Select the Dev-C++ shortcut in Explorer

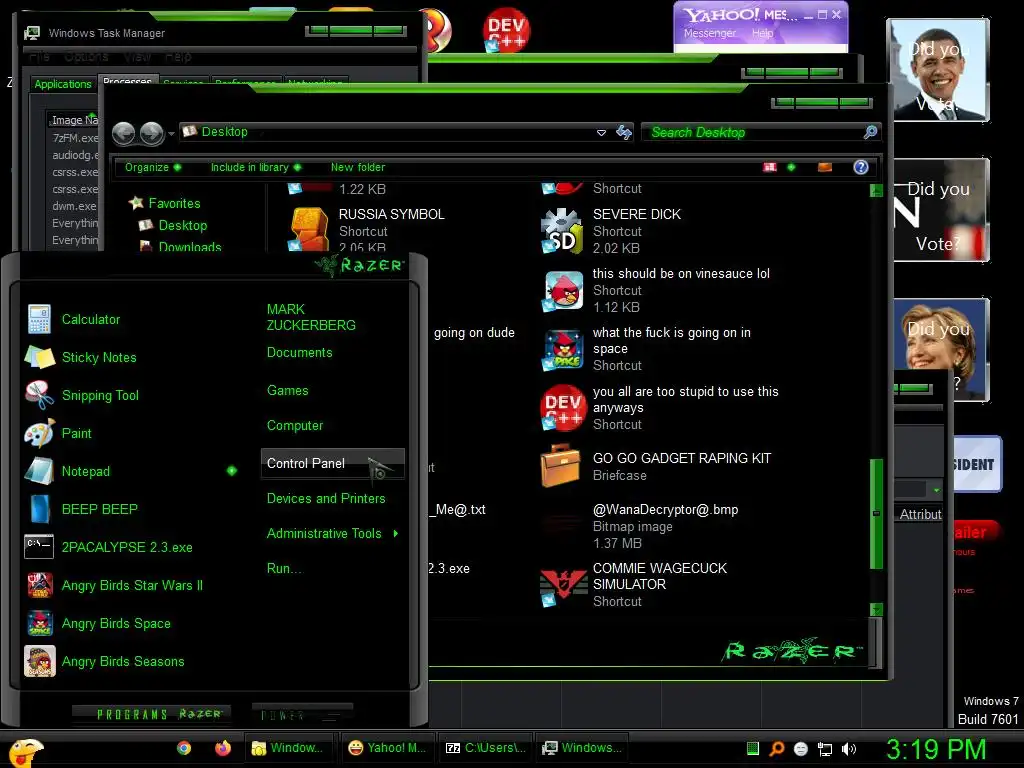click(562, 408)
